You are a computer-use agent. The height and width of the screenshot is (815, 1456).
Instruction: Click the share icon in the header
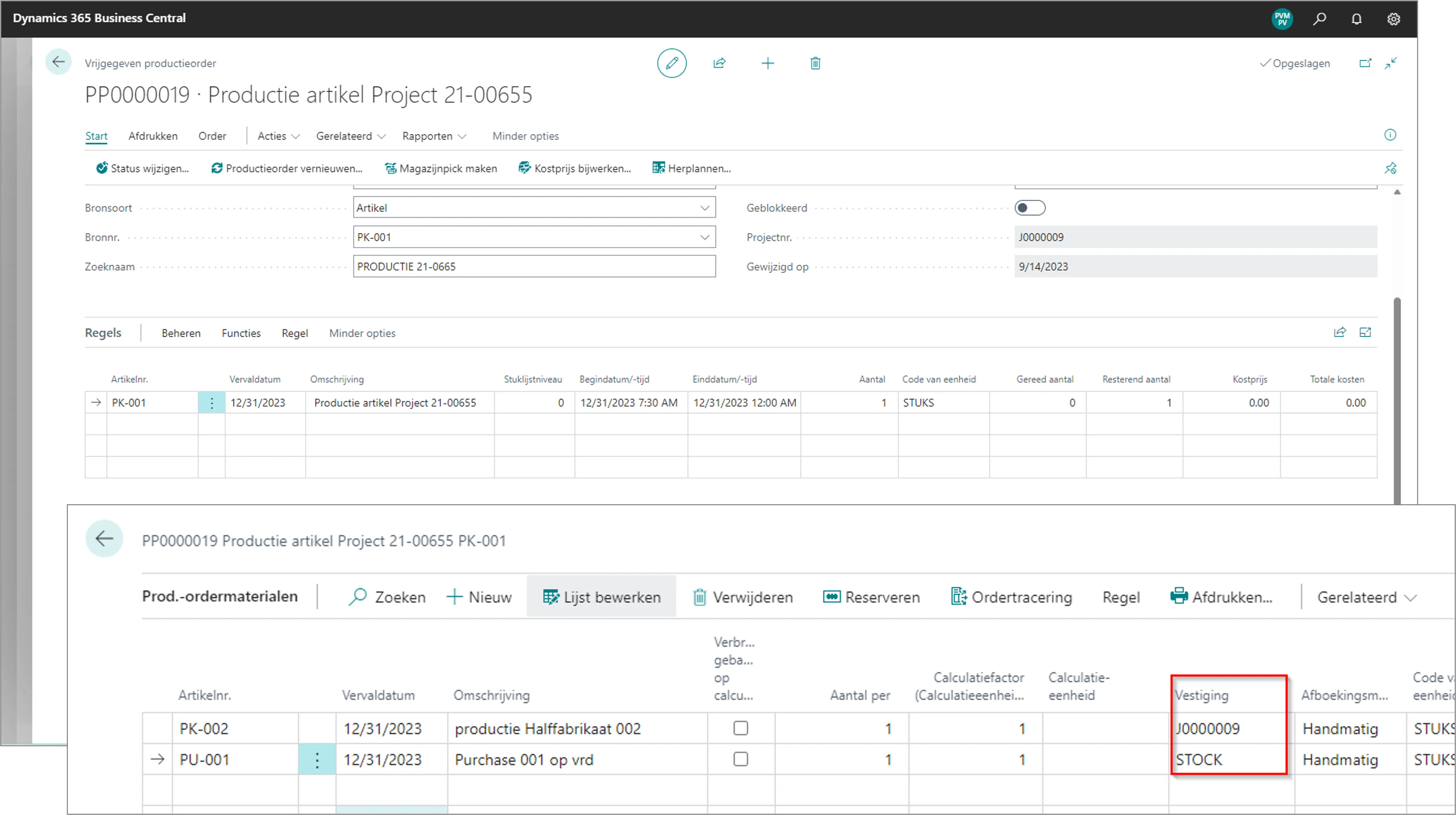[719, 63]
